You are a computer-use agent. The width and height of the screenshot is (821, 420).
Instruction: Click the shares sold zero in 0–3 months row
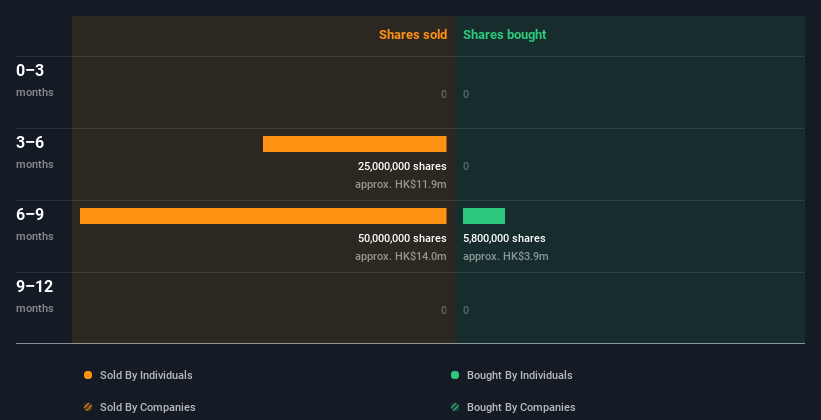[x=444, y=94]
